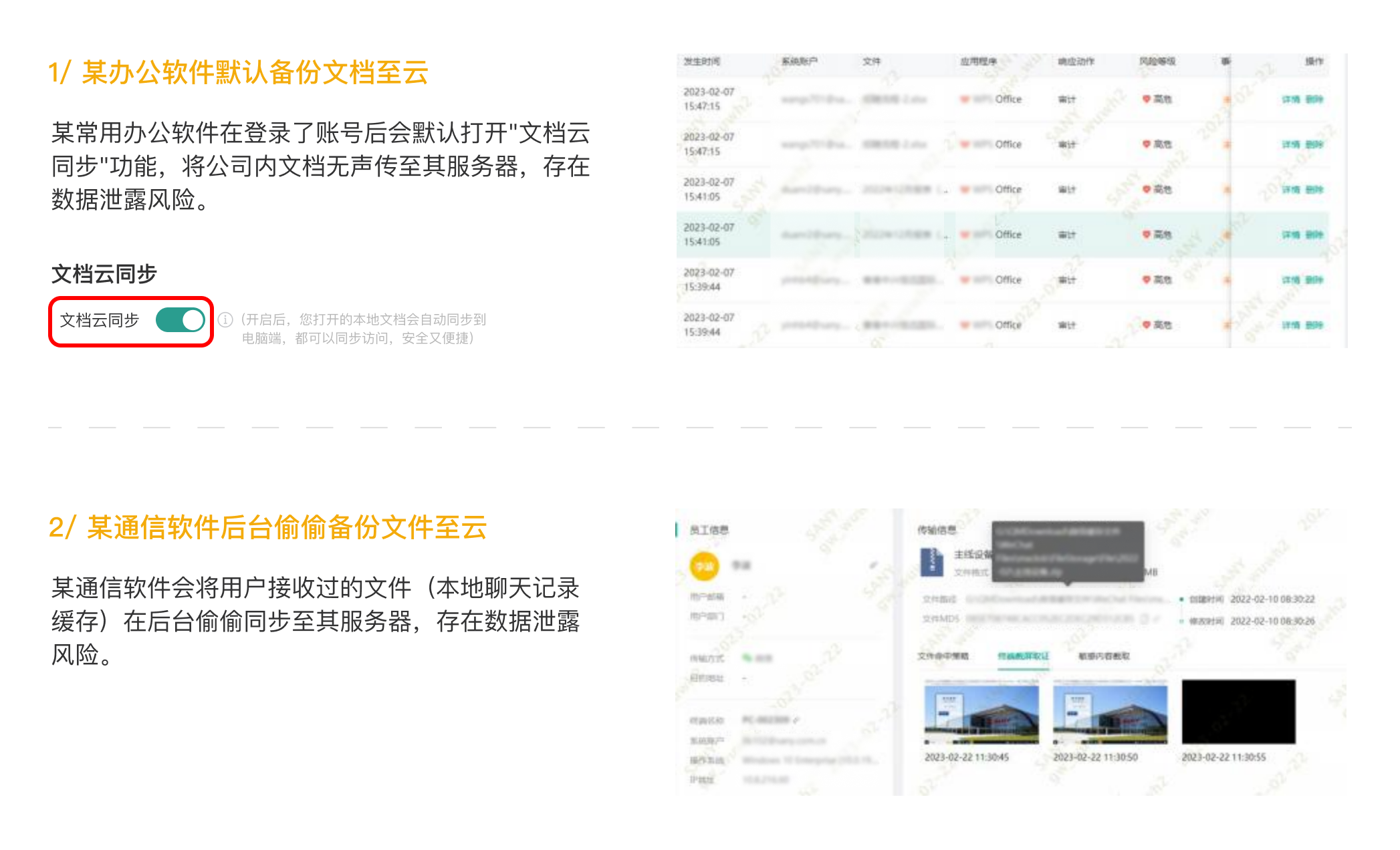The image size is (1400, 850).
Task: Click the 风险等级 column header
Action: pyautogui.click(x=1157, y=61)
